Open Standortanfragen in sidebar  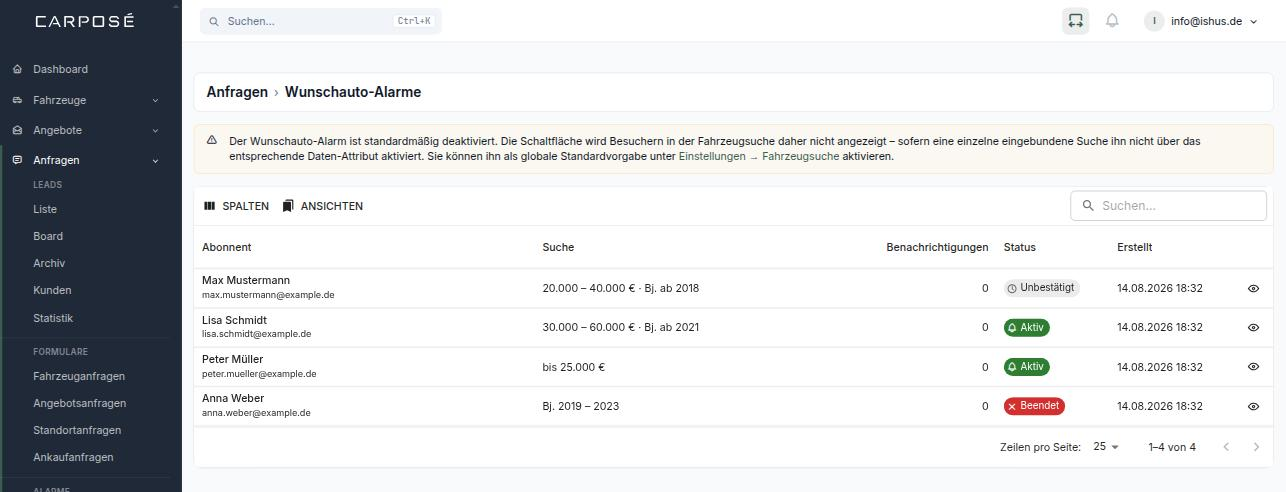[x=77, y=430]
